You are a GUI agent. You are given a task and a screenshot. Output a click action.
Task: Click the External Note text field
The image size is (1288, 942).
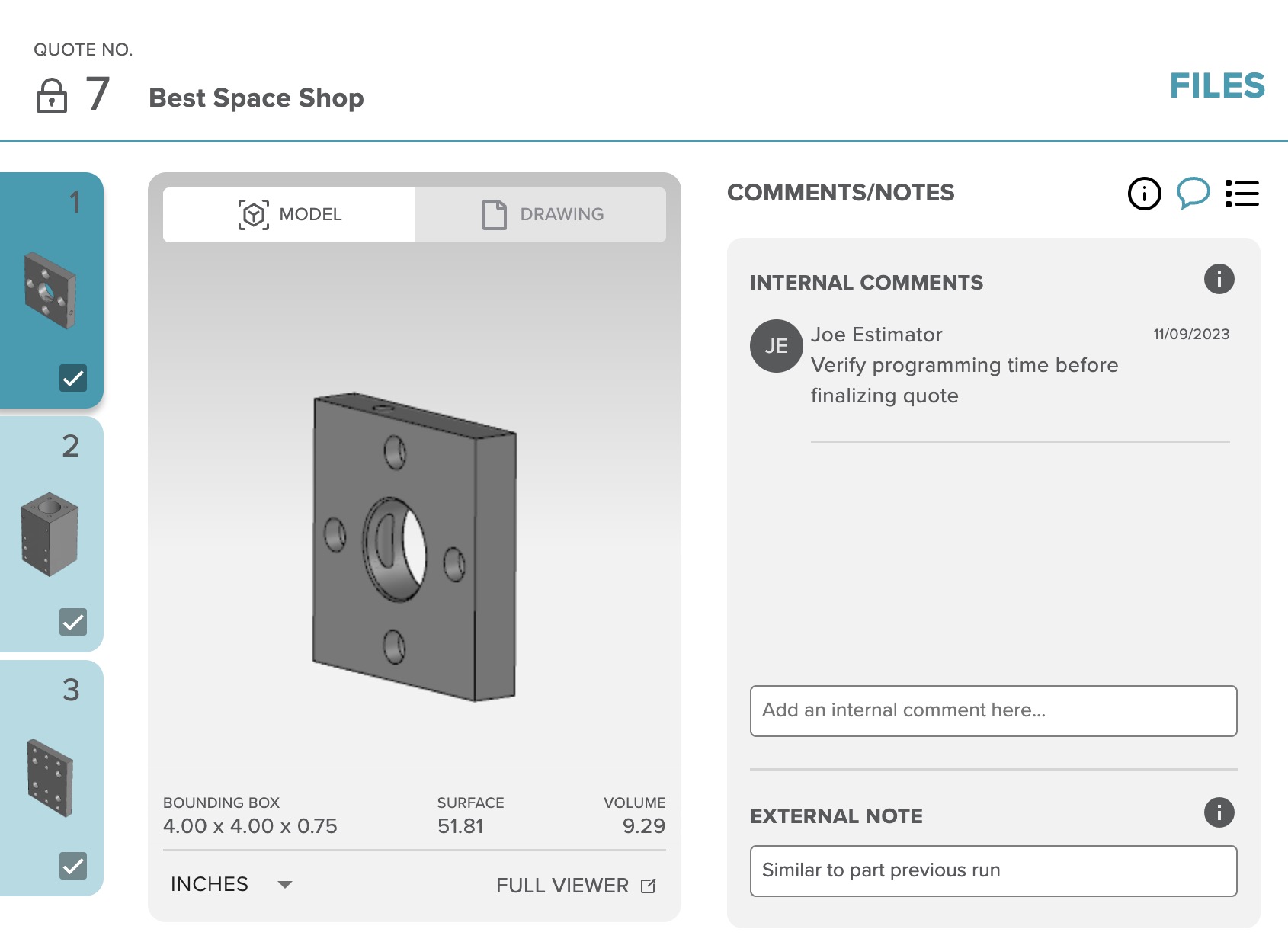[x=993, y=871]
